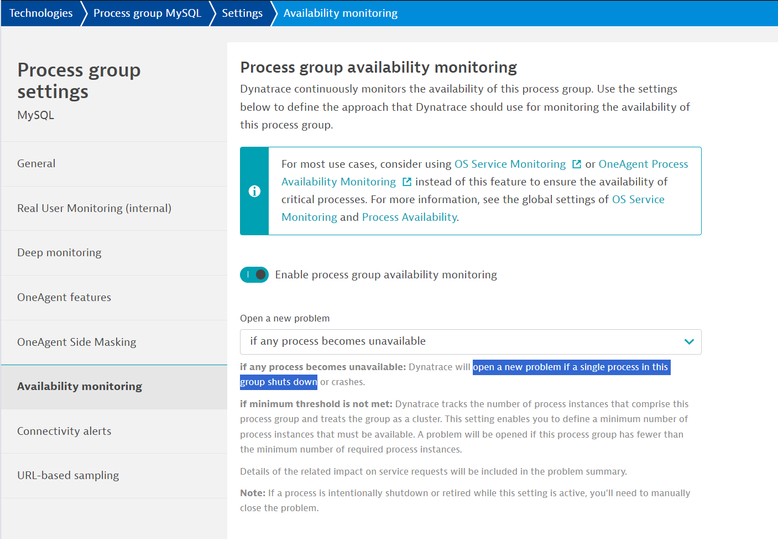Open Process group MySQL breadcrumb
This screenshot has height=539, width=778.
(x=146, y=13)
